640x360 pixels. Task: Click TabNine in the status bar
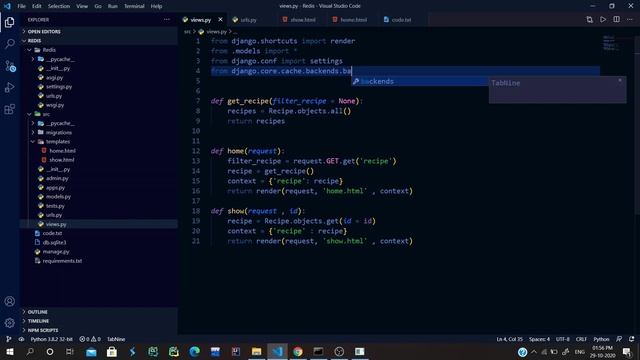(x=116, y=339)
